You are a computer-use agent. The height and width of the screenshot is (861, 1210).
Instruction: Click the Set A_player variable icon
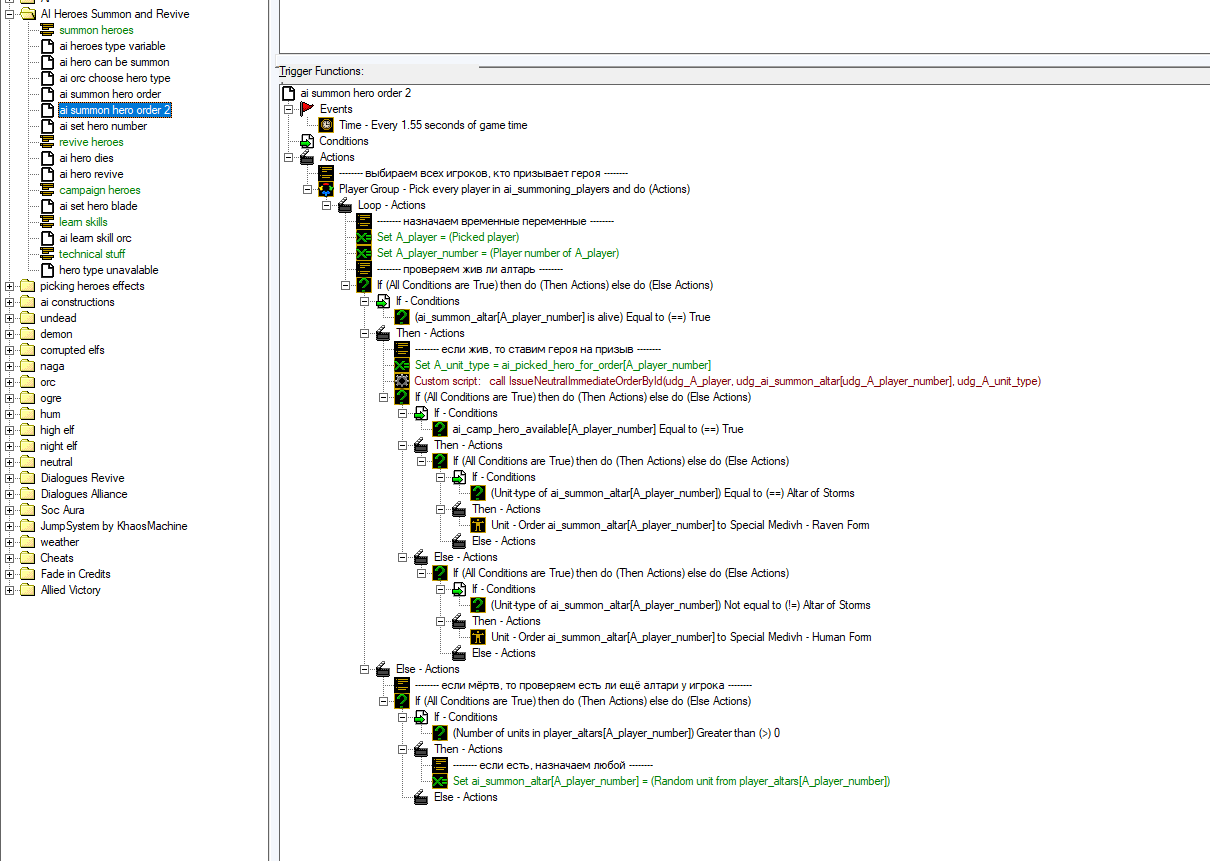[364, 237]
